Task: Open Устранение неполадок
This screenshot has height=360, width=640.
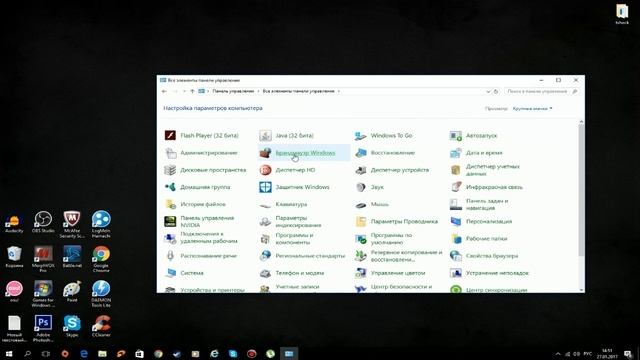Action: click(x=489, y=273)
